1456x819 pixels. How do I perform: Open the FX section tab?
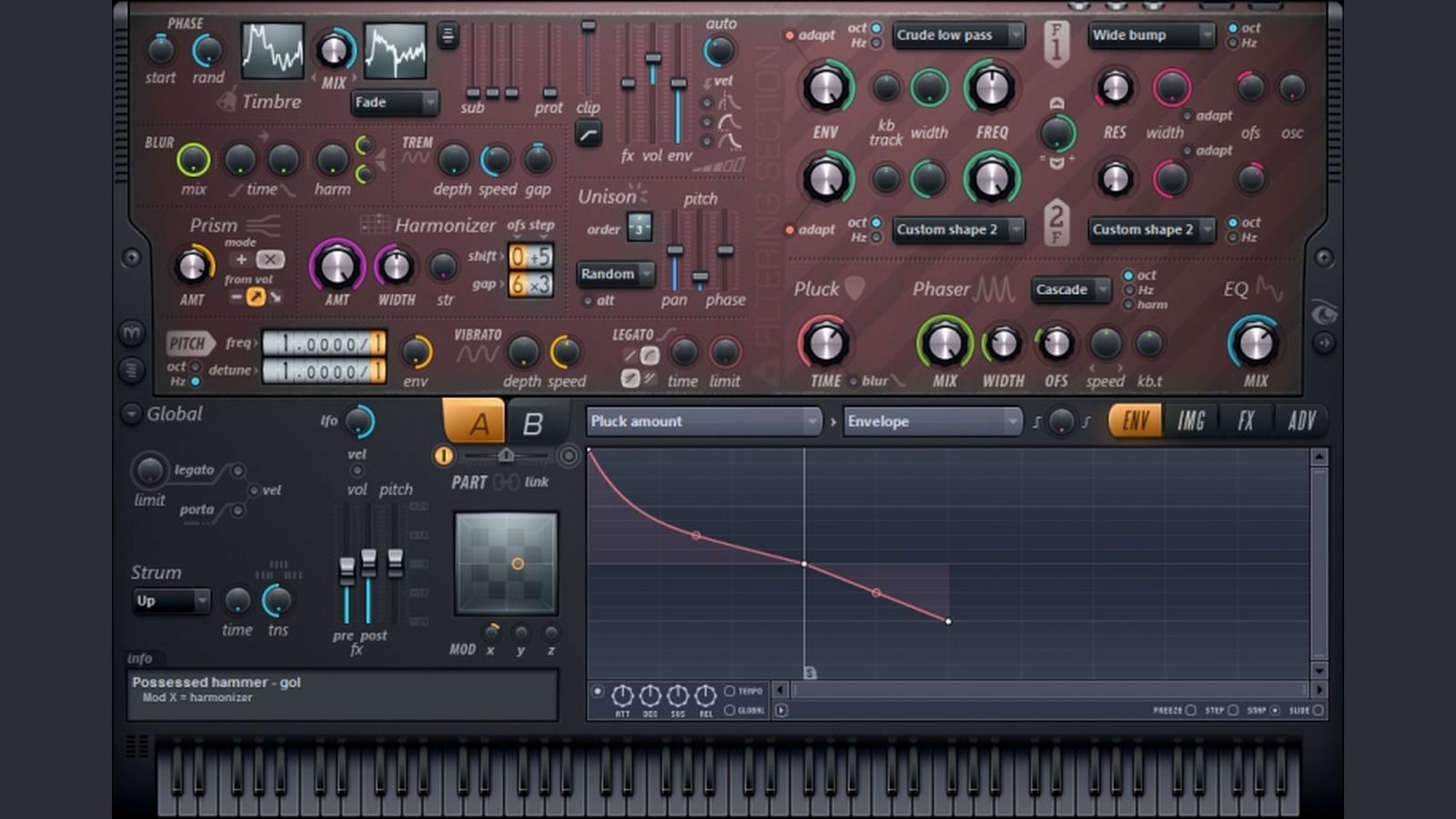(1245, 420)
